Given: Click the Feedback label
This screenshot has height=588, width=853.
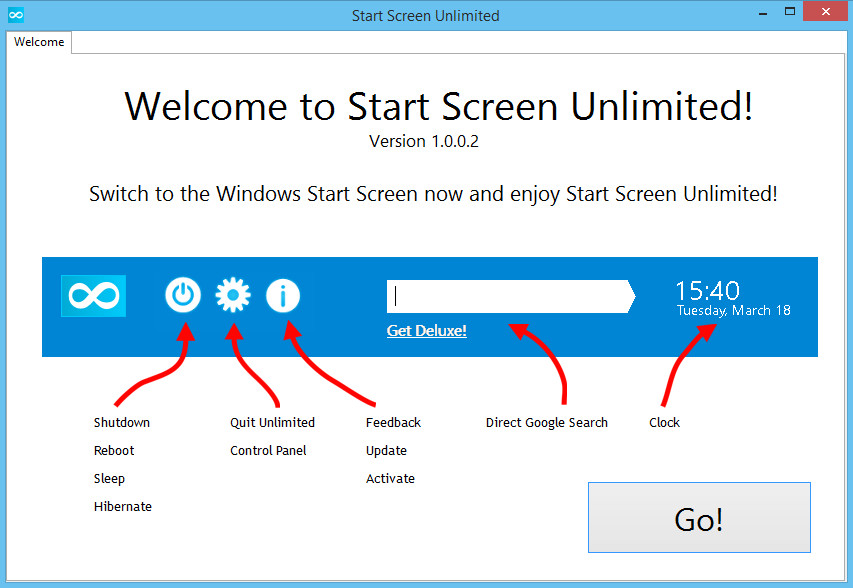Looking at the screenshot, I should pyautogui.click(x=393, y=423).
